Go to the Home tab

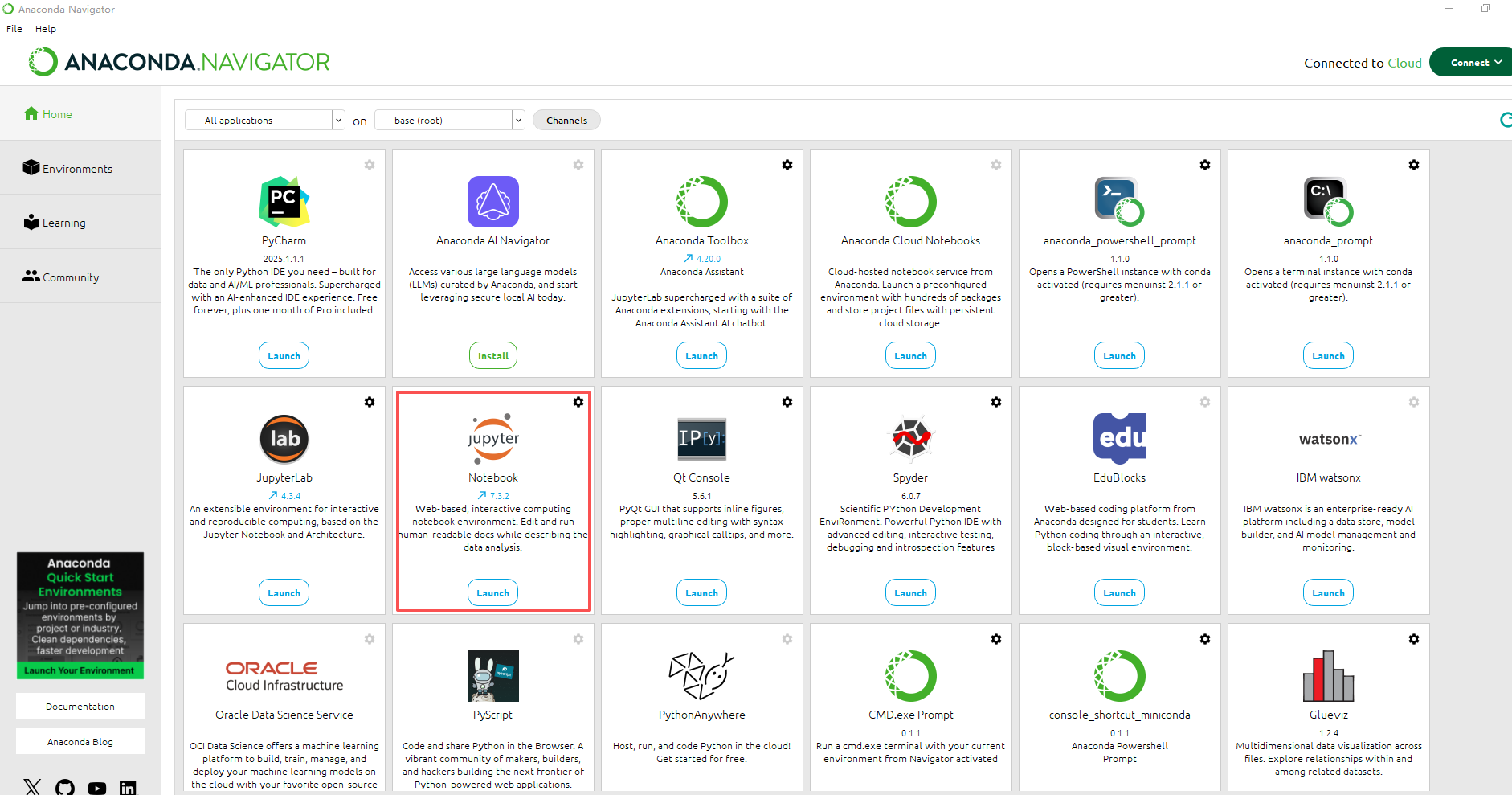80,114
